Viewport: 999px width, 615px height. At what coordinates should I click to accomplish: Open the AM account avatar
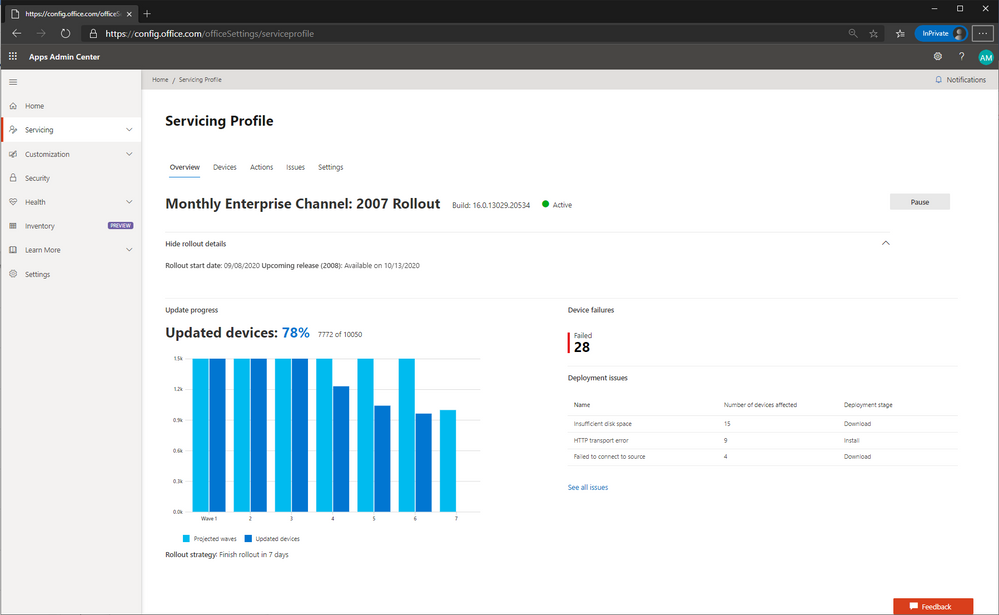click(986, 57)
